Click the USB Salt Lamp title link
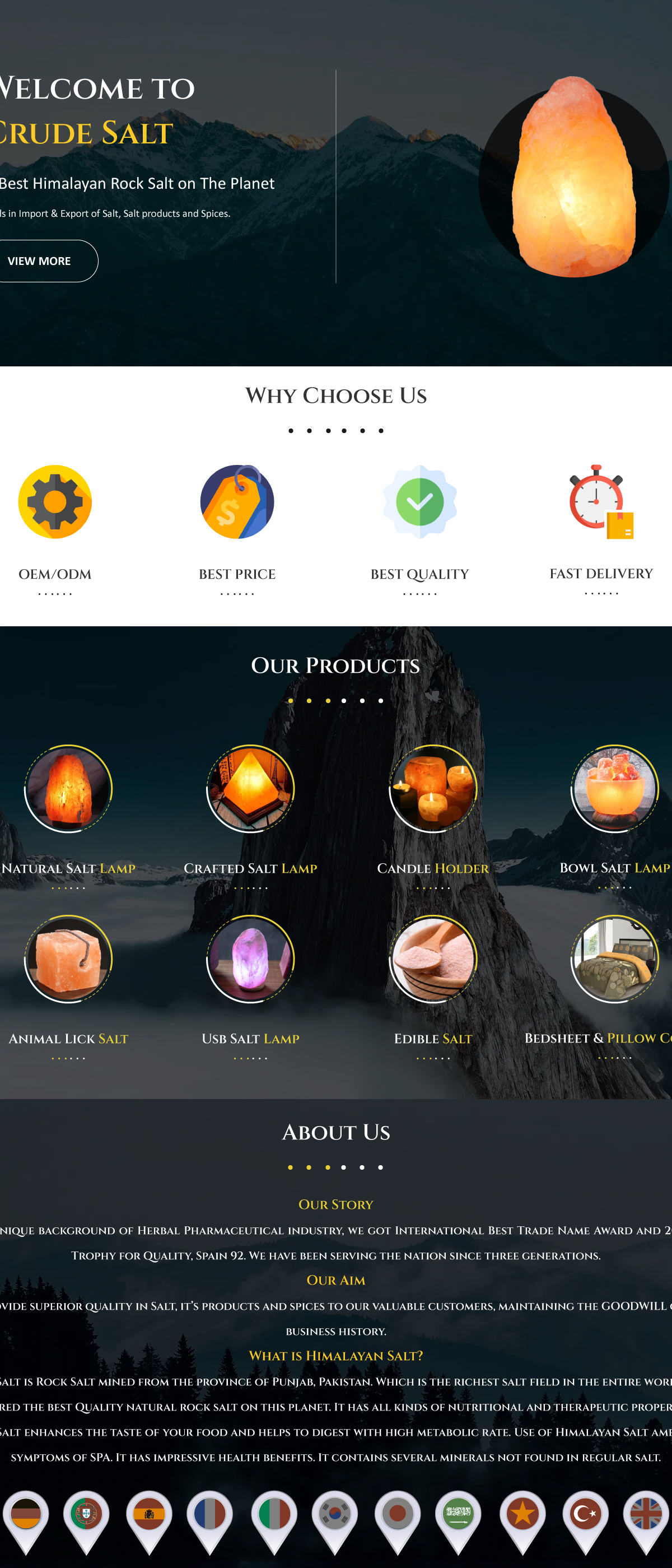The height and width of the screenshot is (1568, 672). pos(251,1039)
